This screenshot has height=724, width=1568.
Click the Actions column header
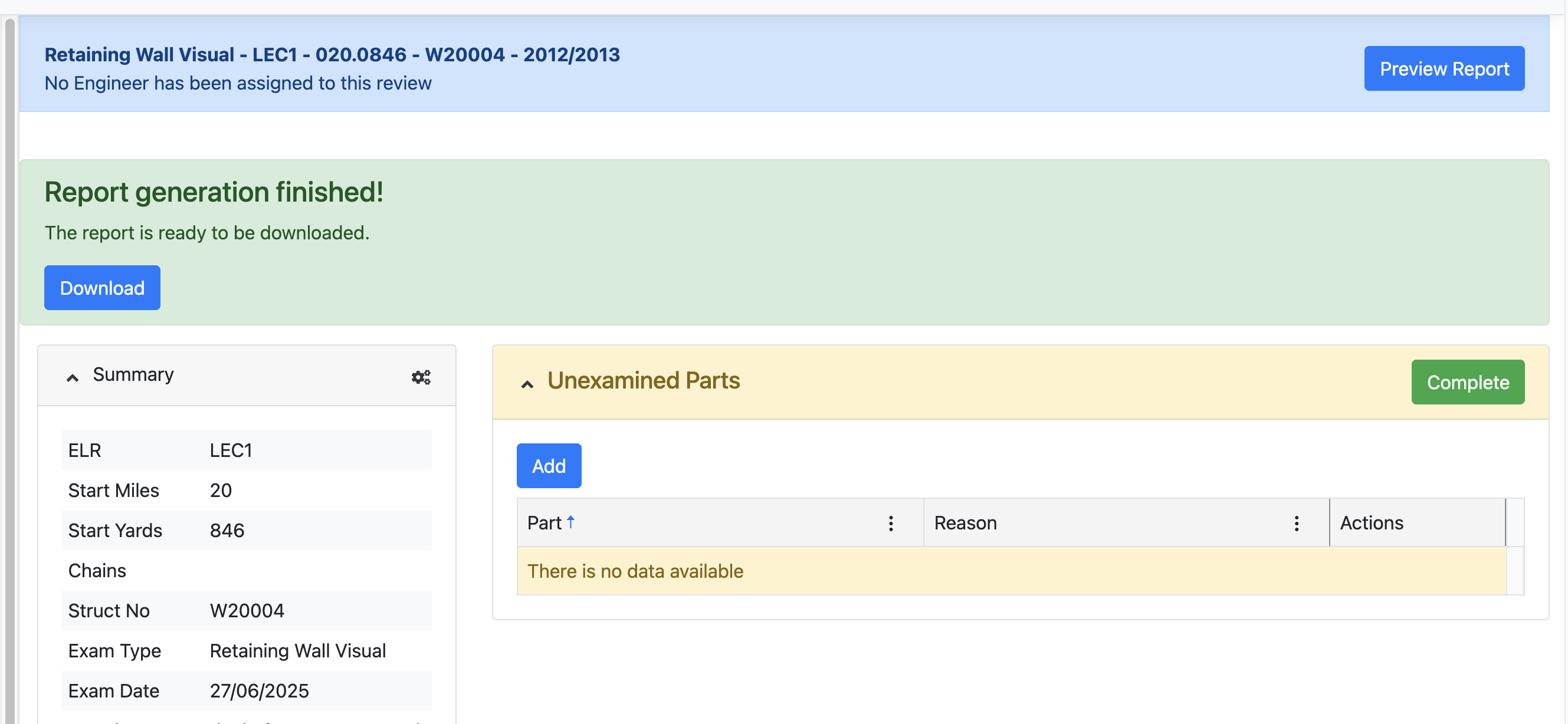tap(1372, 523)
